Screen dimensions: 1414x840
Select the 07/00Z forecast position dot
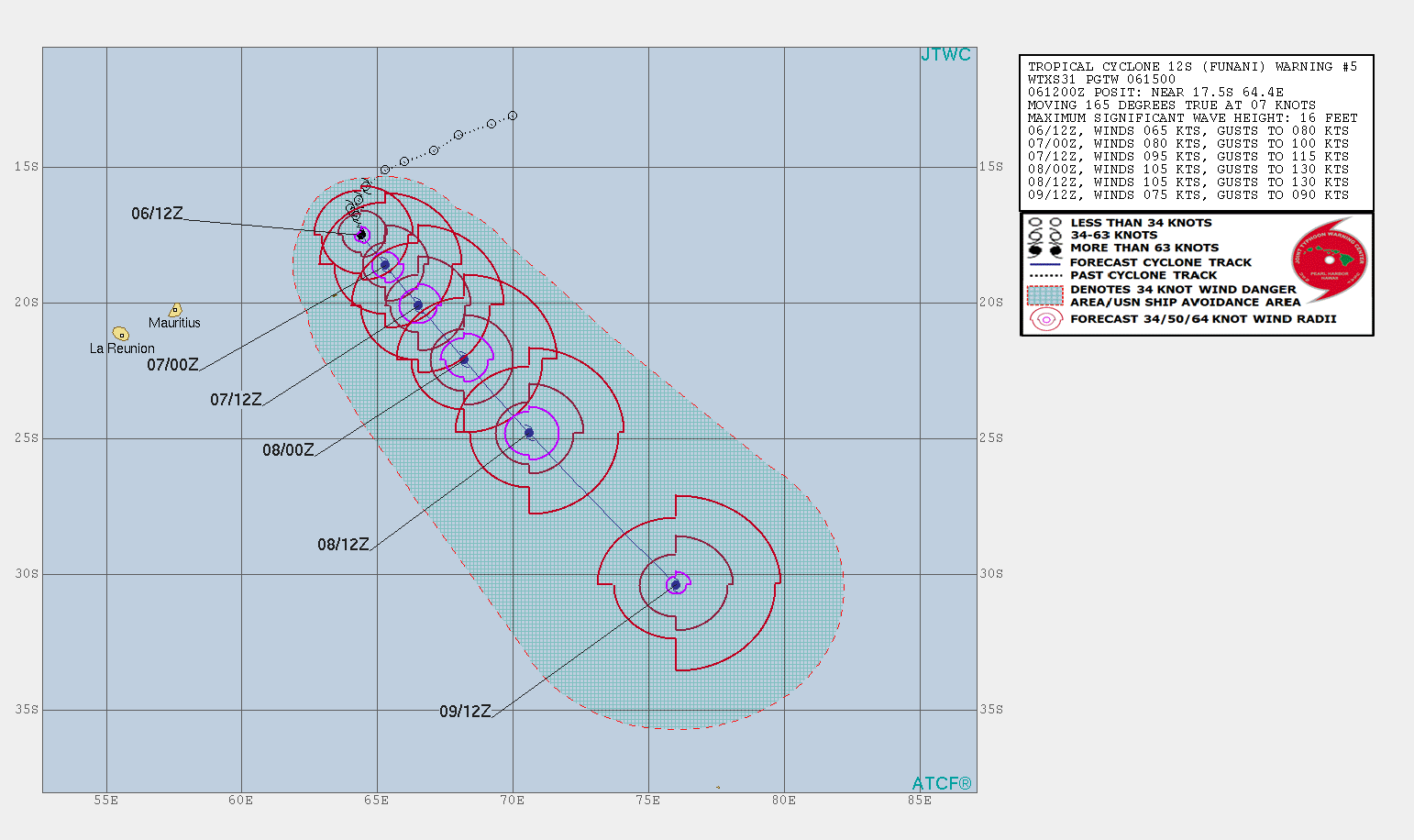pyautogui.click(x=385, y=265)
